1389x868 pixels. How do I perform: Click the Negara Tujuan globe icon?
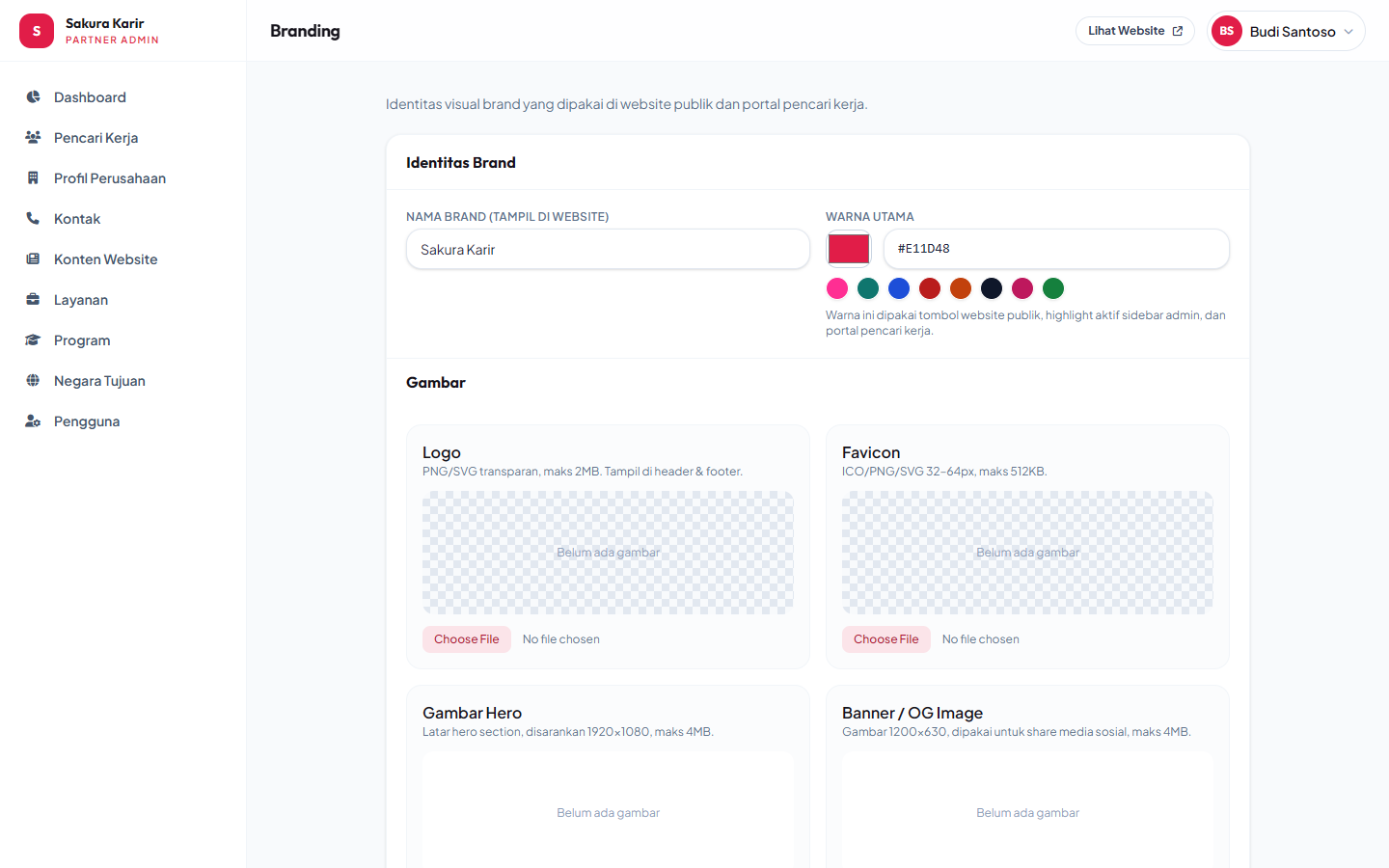click(x=33, y=381)
